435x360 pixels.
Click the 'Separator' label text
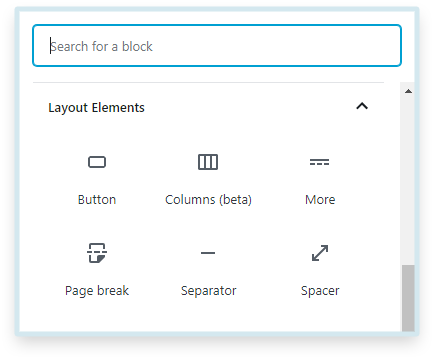(208, 291)
